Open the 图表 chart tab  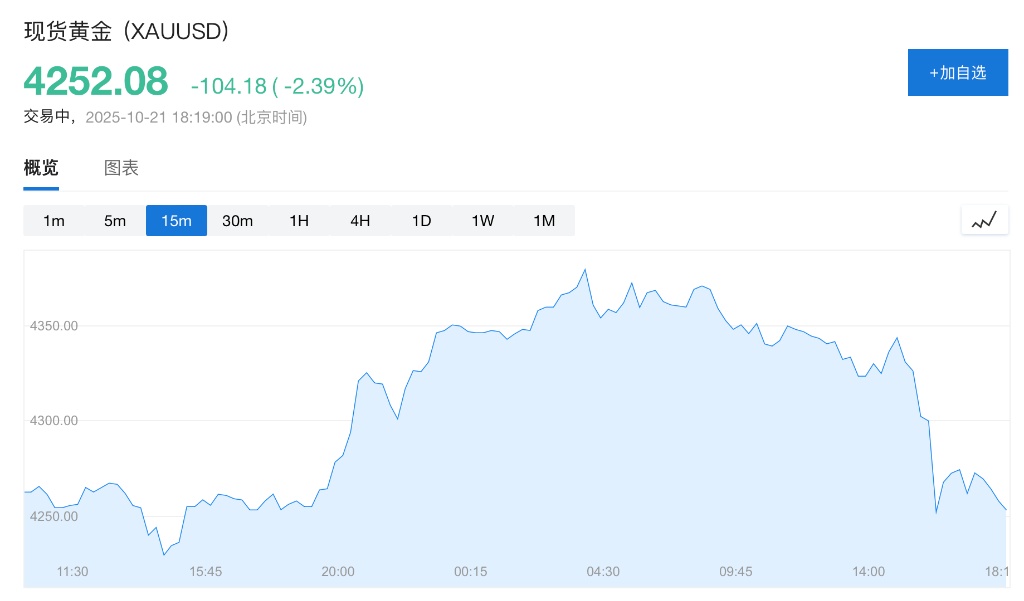[121, 168]
